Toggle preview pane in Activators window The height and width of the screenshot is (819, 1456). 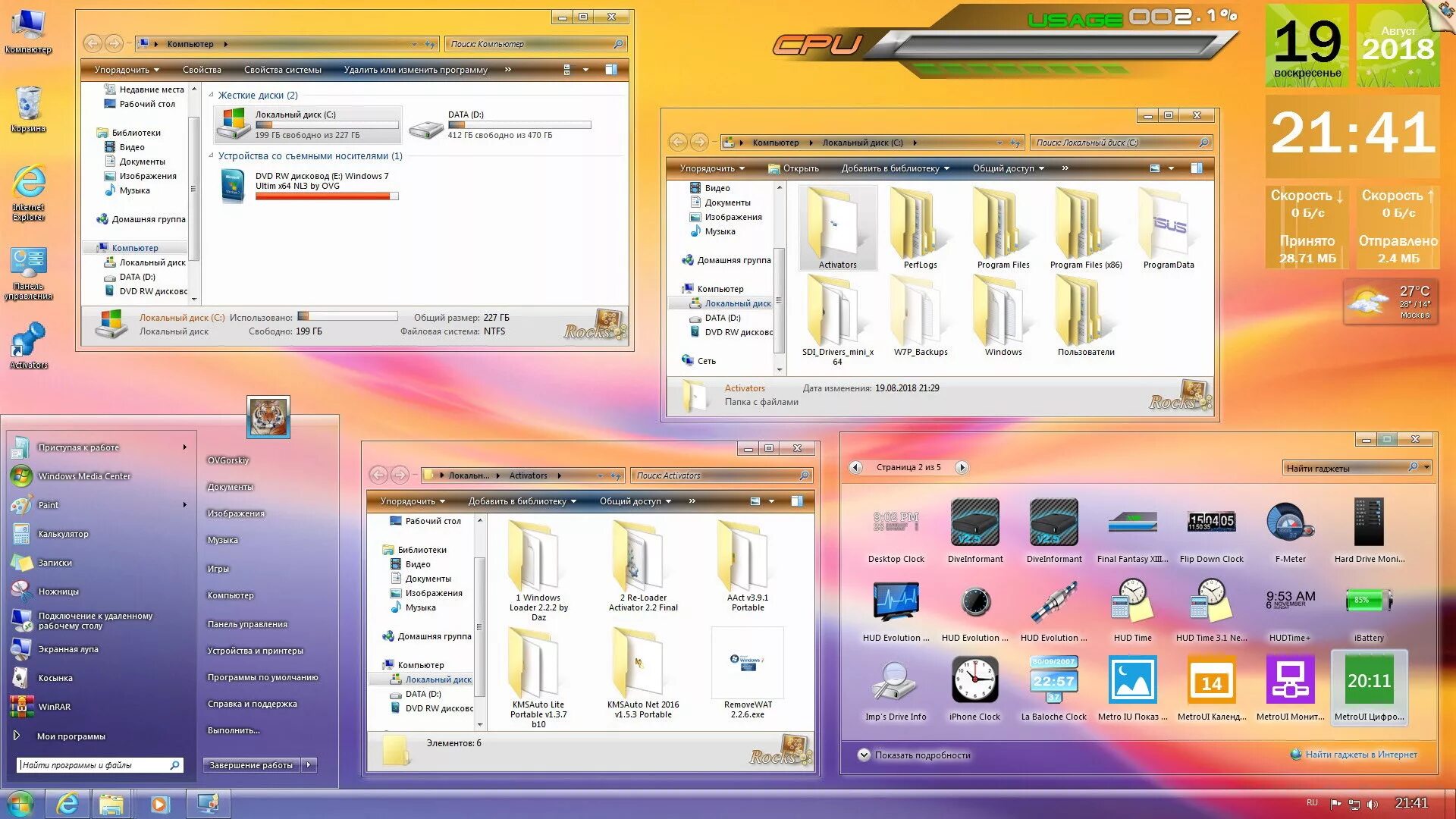click(797, 501)
